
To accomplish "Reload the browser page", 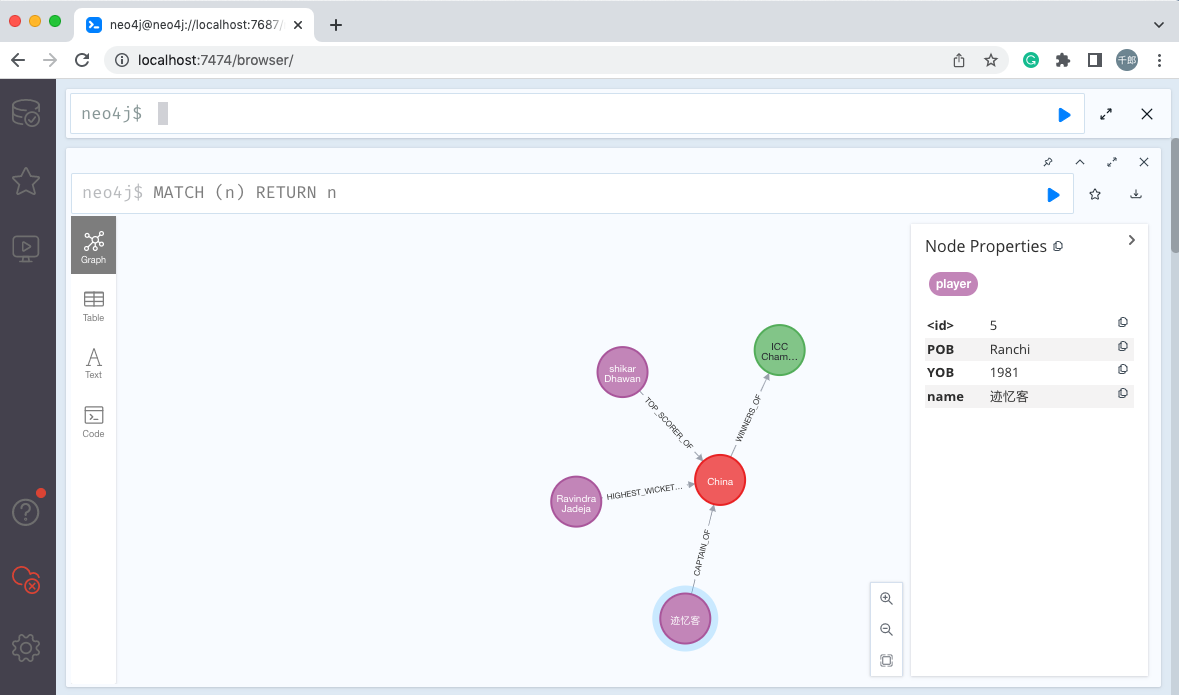I will [x=82, y=60].
